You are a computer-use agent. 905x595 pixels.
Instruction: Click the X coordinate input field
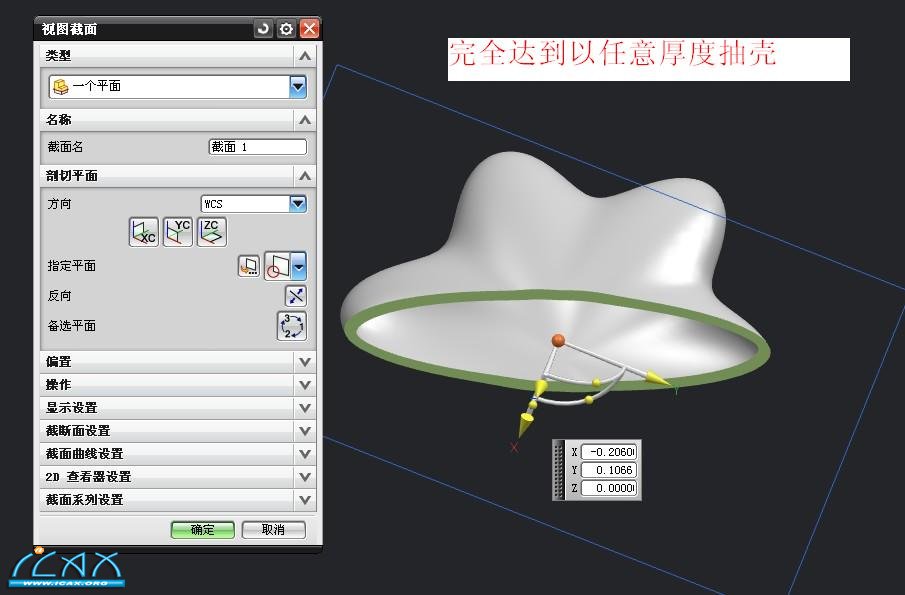coord(608,452)
